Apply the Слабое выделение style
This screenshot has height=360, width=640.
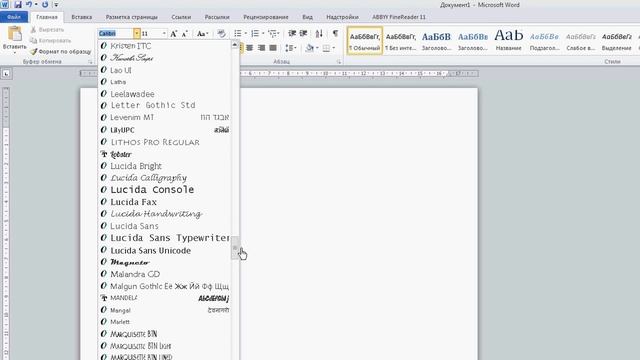[580, 41]
